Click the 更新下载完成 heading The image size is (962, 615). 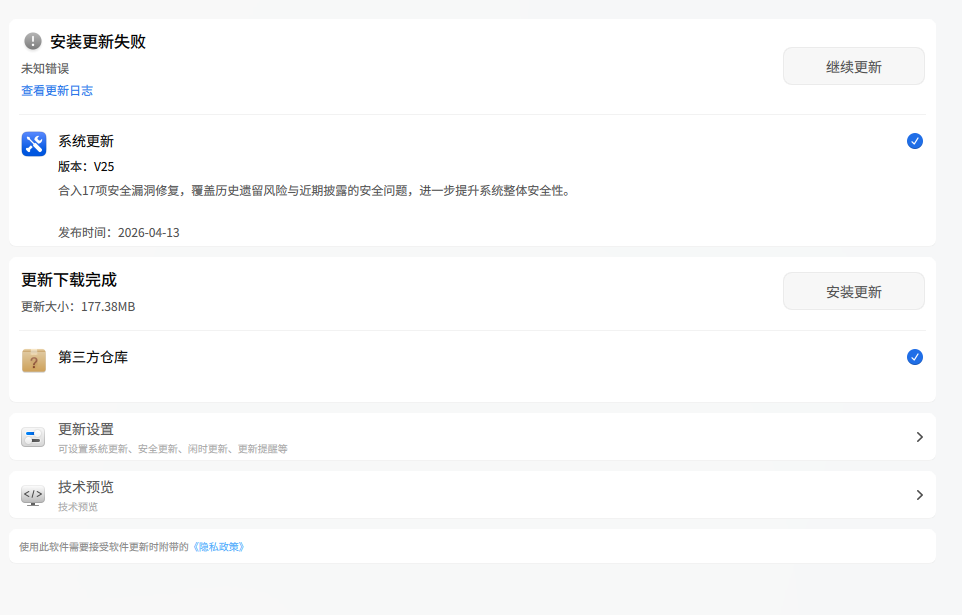click(x=69, y=280)
